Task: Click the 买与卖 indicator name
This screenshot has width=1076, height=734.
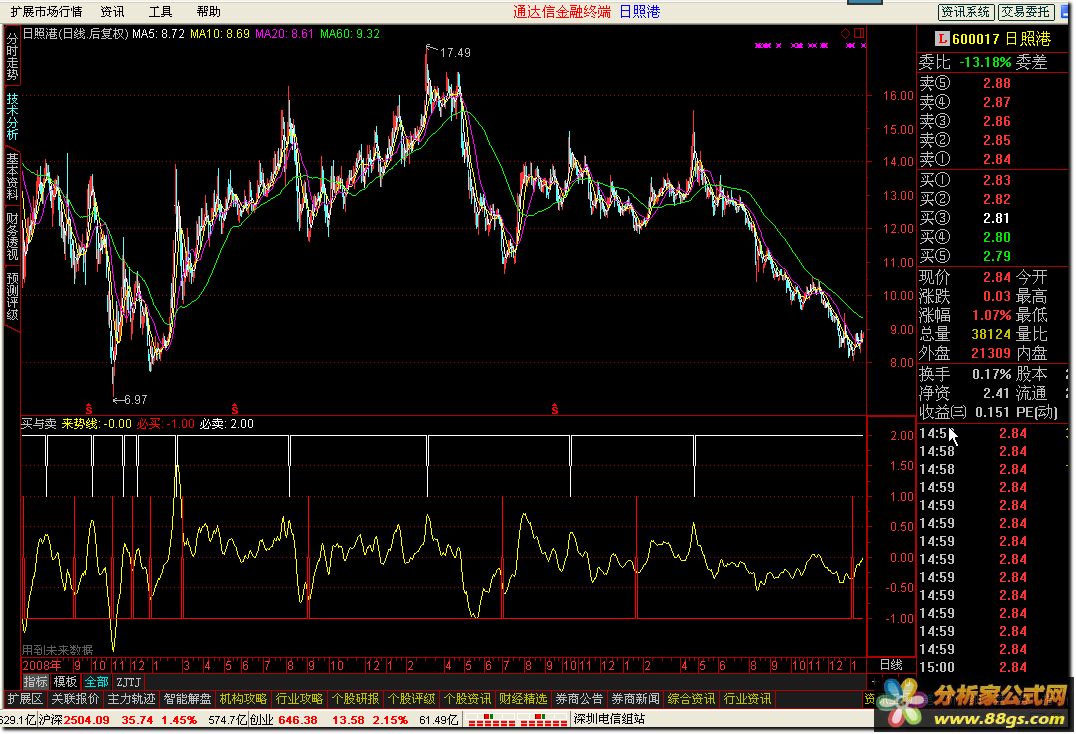Action: (x=38, y=424)
